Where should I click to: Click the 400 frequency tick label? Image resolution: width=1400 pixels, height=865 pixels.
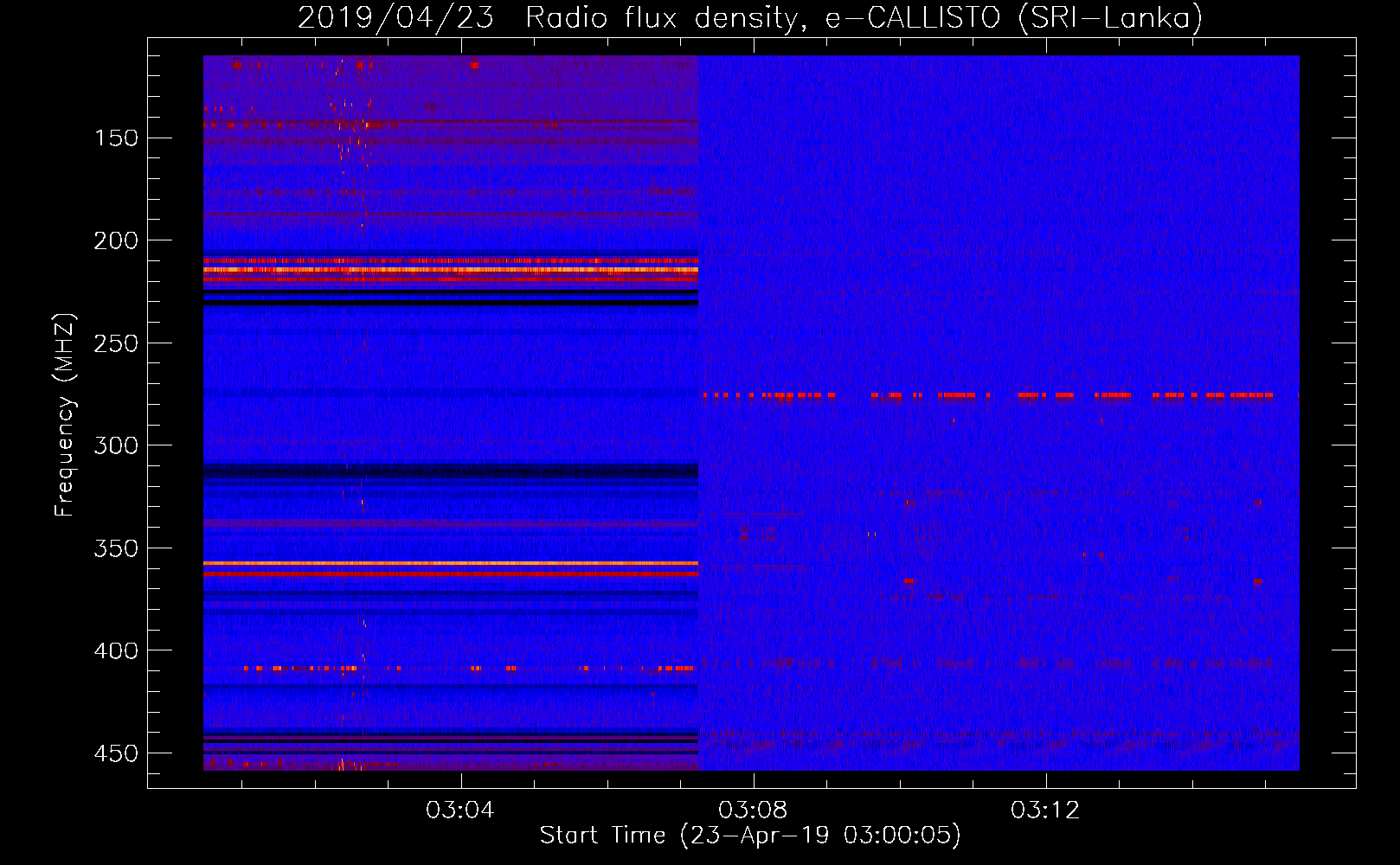pyautogui.click(x=116, y=650)
